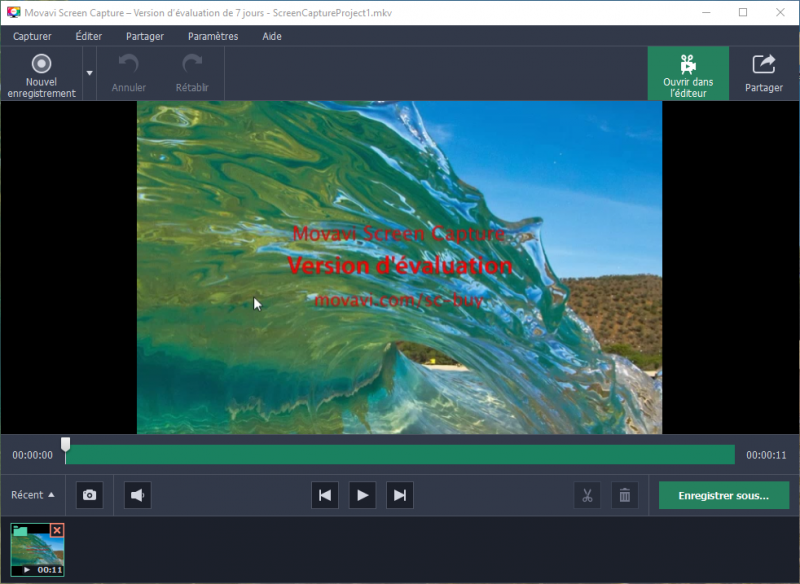The width and height of the screenshot is (800, 584).
Task: Open the Paramètres menu
Action: click(x=213, y=36)
